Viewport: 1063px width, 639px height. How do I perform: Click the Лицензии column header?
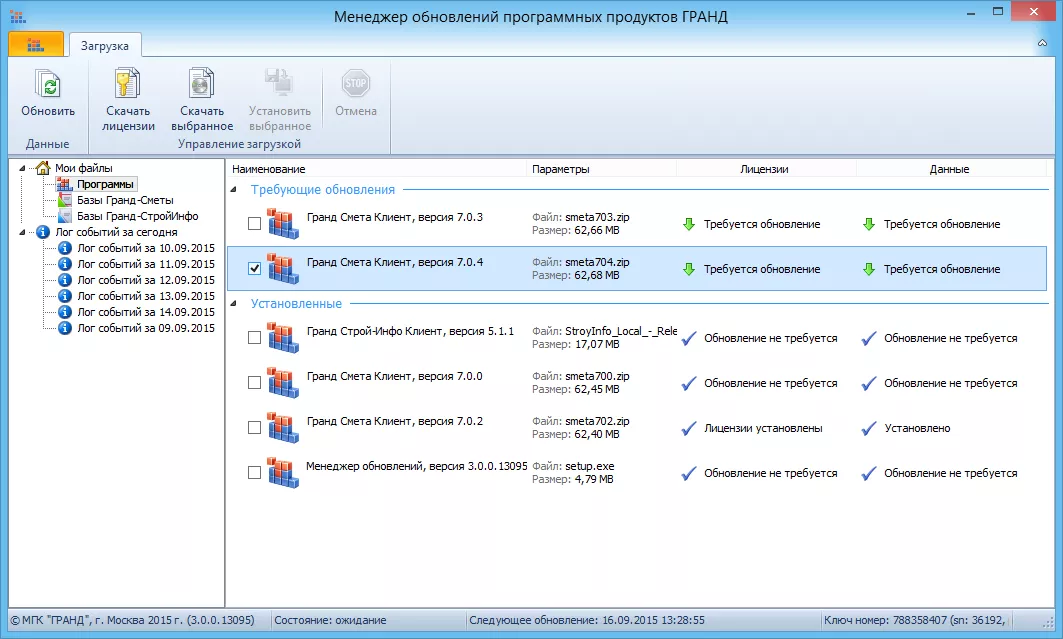(x=766, y=169)
